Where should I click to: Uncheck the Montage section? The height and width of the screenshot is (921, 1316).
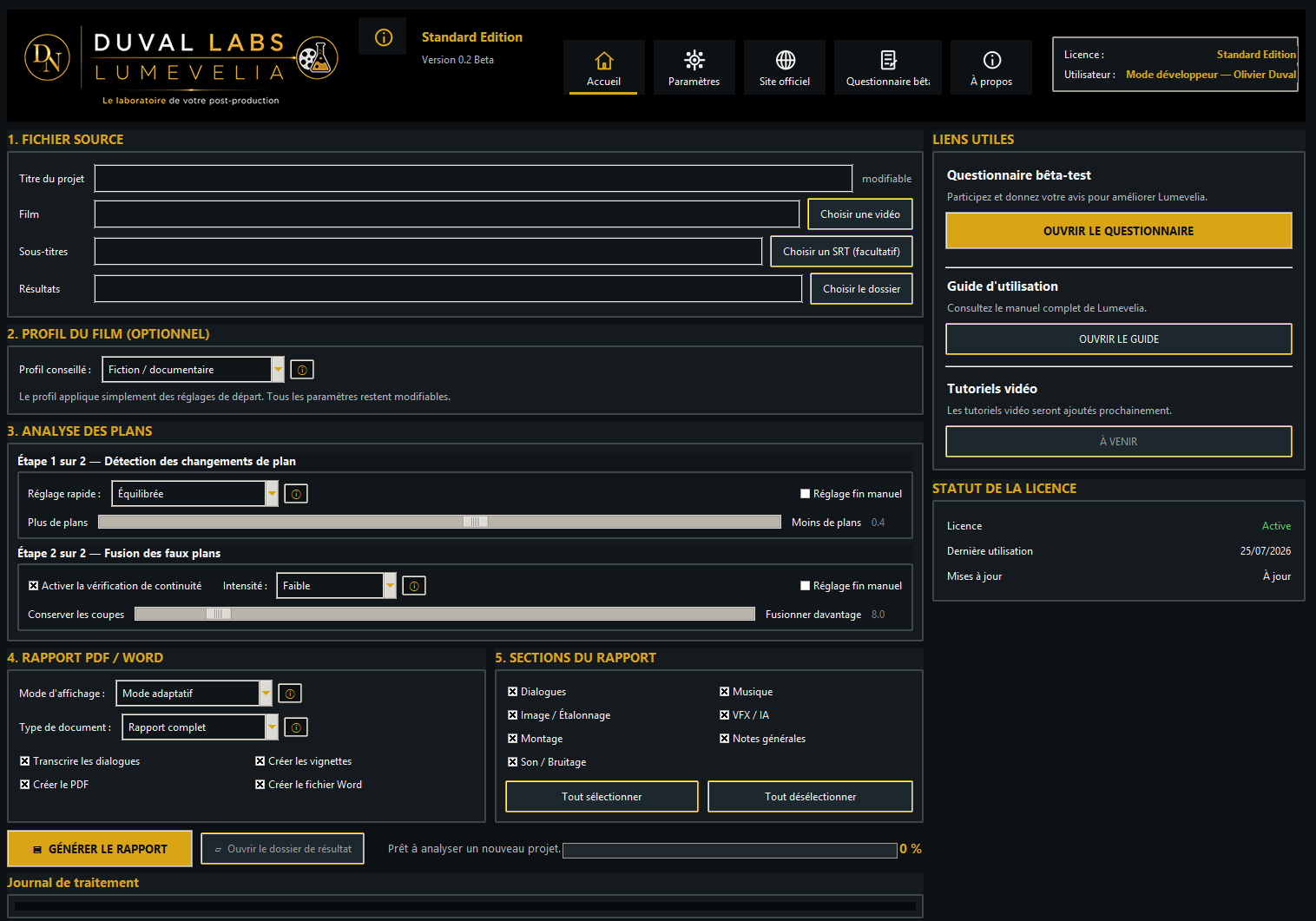tap(512, 739)
